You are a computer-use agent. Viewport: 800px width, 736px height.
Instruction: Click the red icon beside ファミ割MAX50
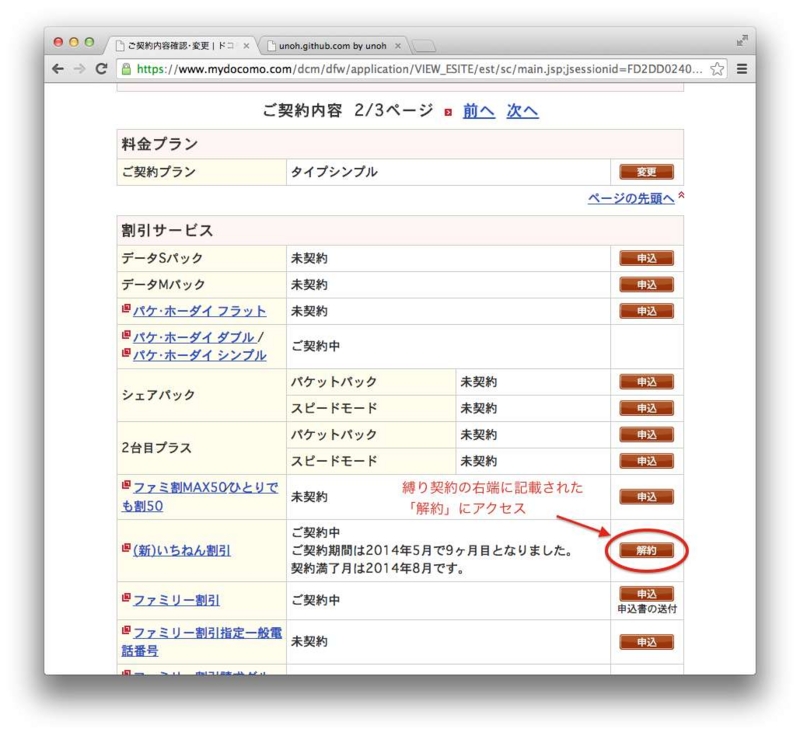point(126,485)
